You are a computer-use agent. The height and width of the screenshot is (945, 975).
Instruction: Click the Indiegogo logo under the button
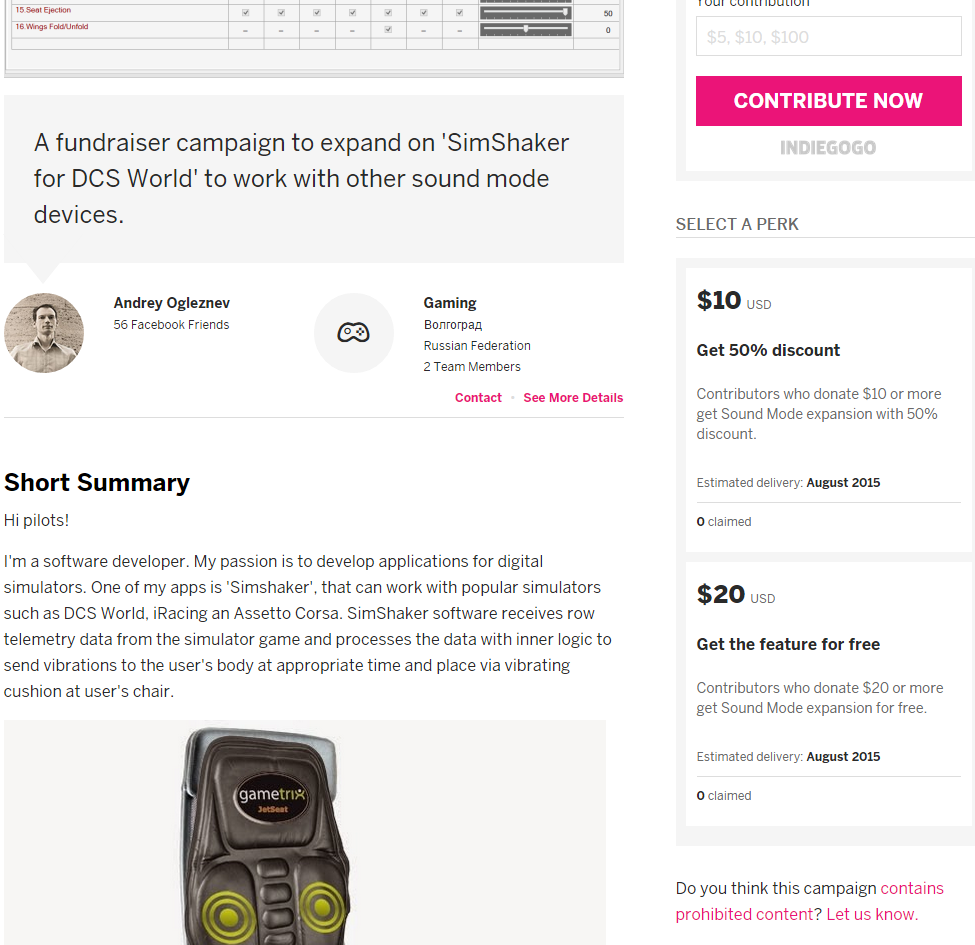pos(828,148)
